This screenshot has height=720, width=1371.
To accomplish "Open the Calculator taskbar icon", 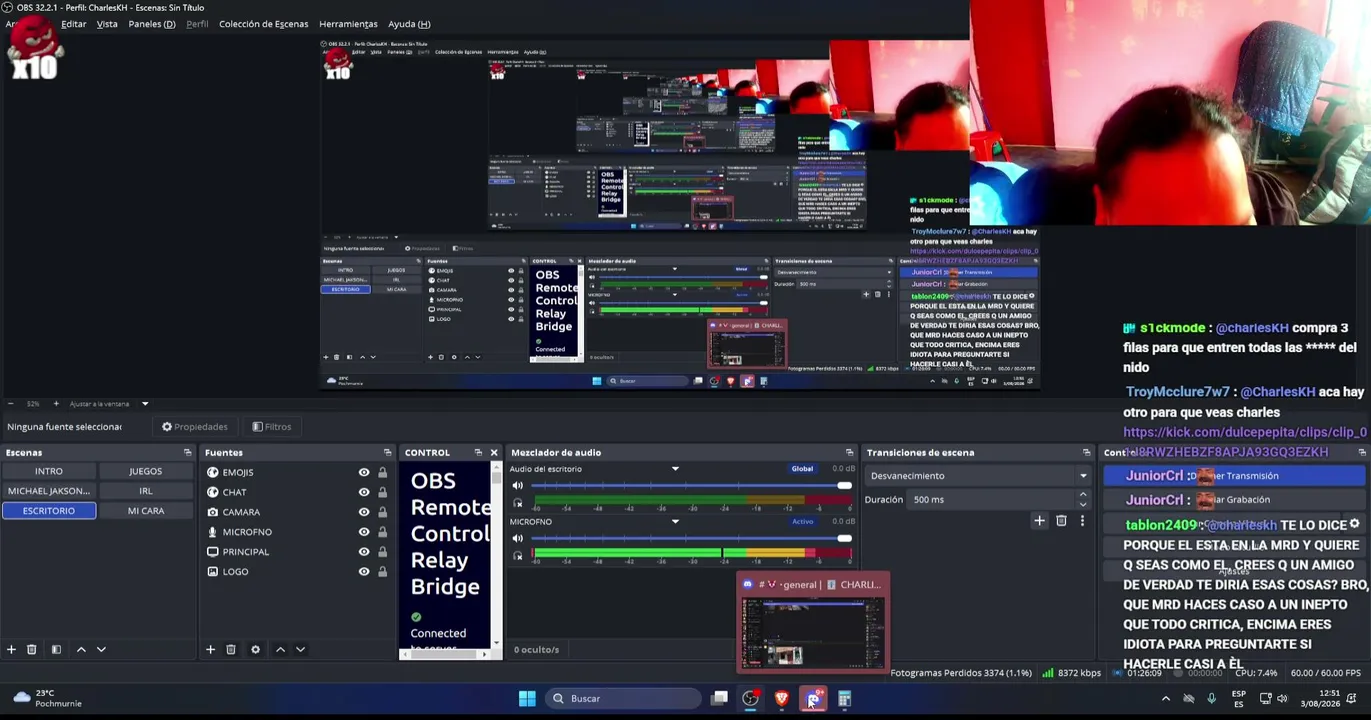I will tap(844, 699).
